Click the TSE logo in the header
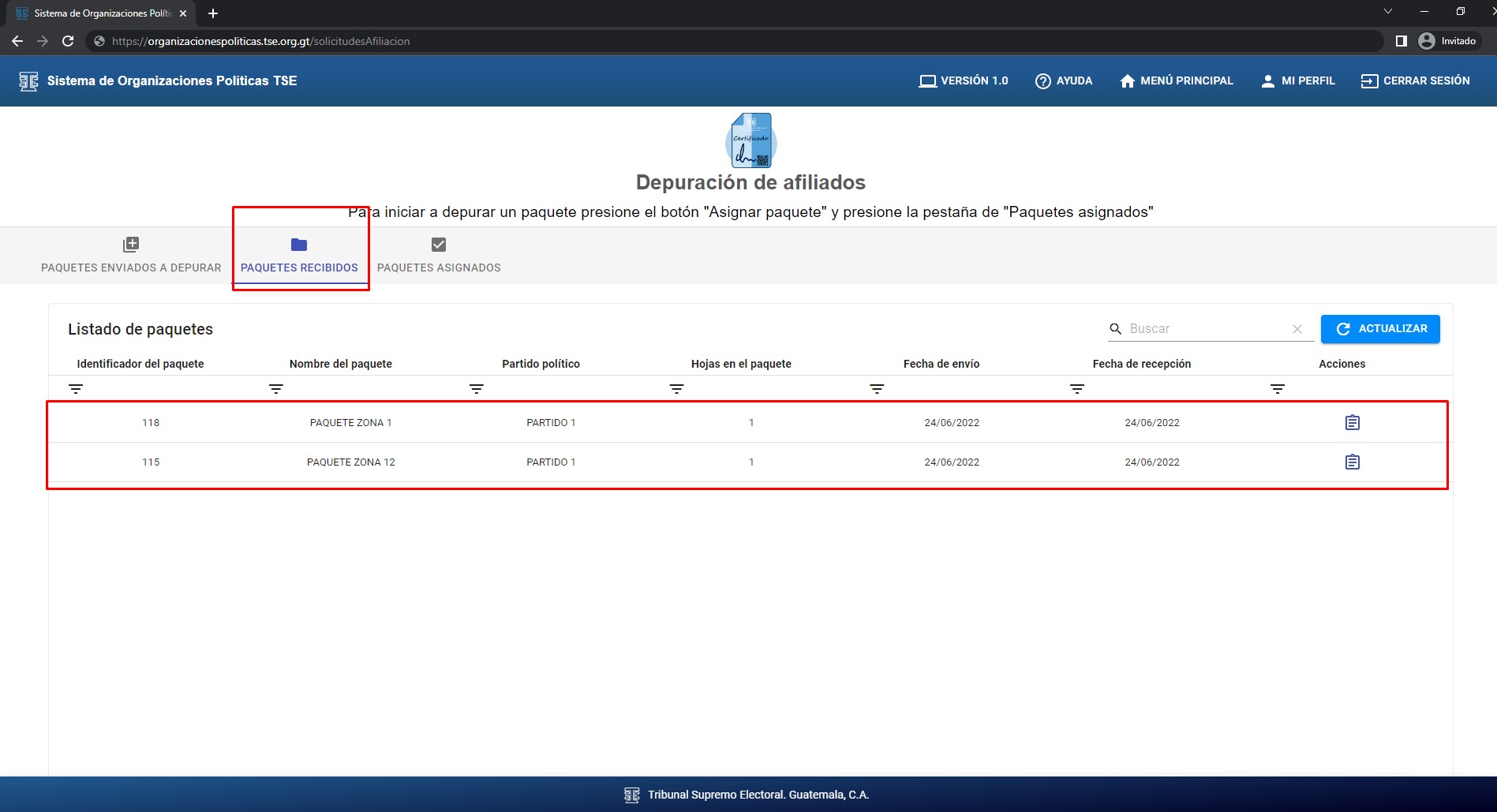1497x812 pixels. pyautogui.click(x=28, y=81)
